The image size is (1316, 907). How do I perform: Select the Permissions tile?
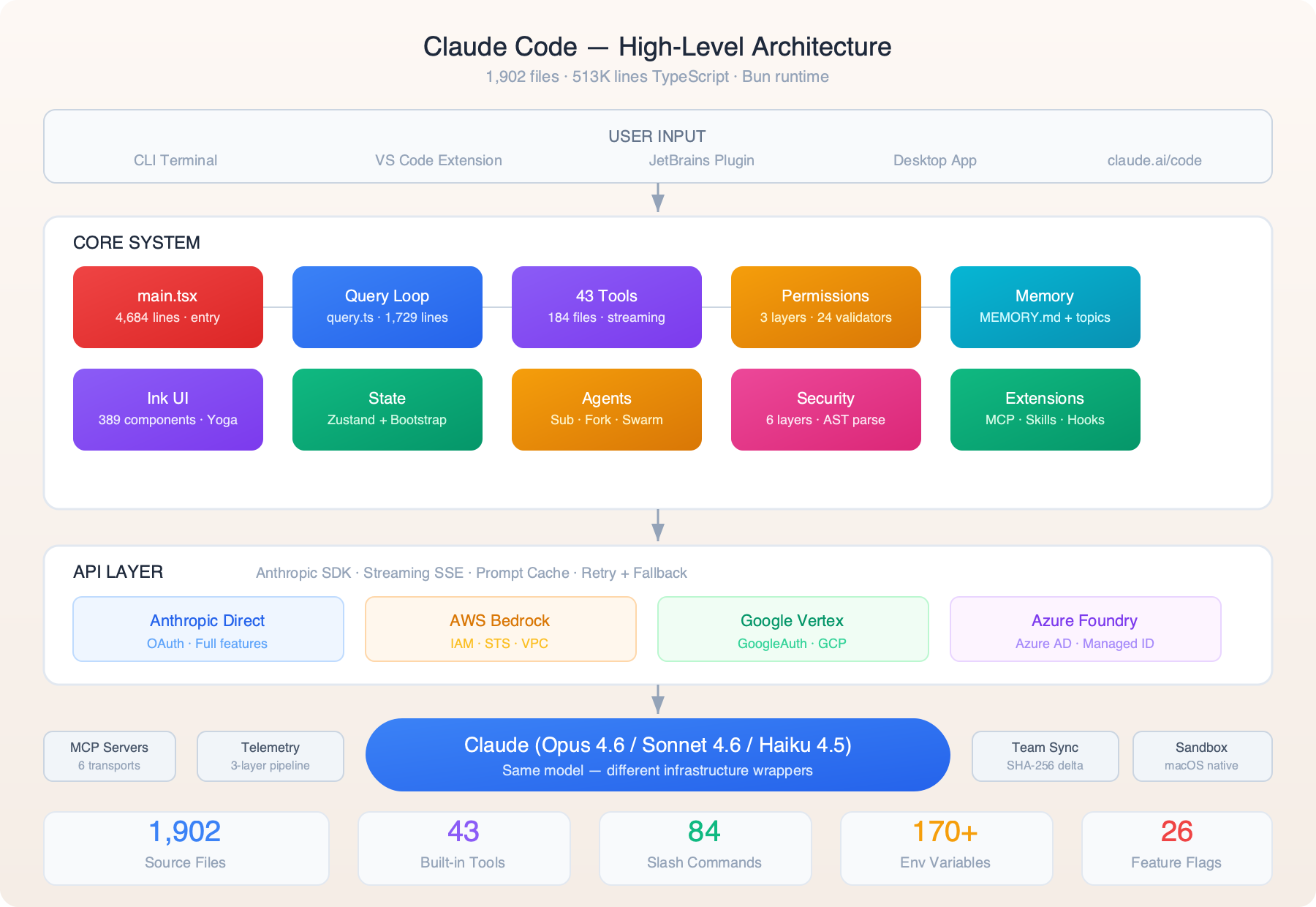point(825,306)
